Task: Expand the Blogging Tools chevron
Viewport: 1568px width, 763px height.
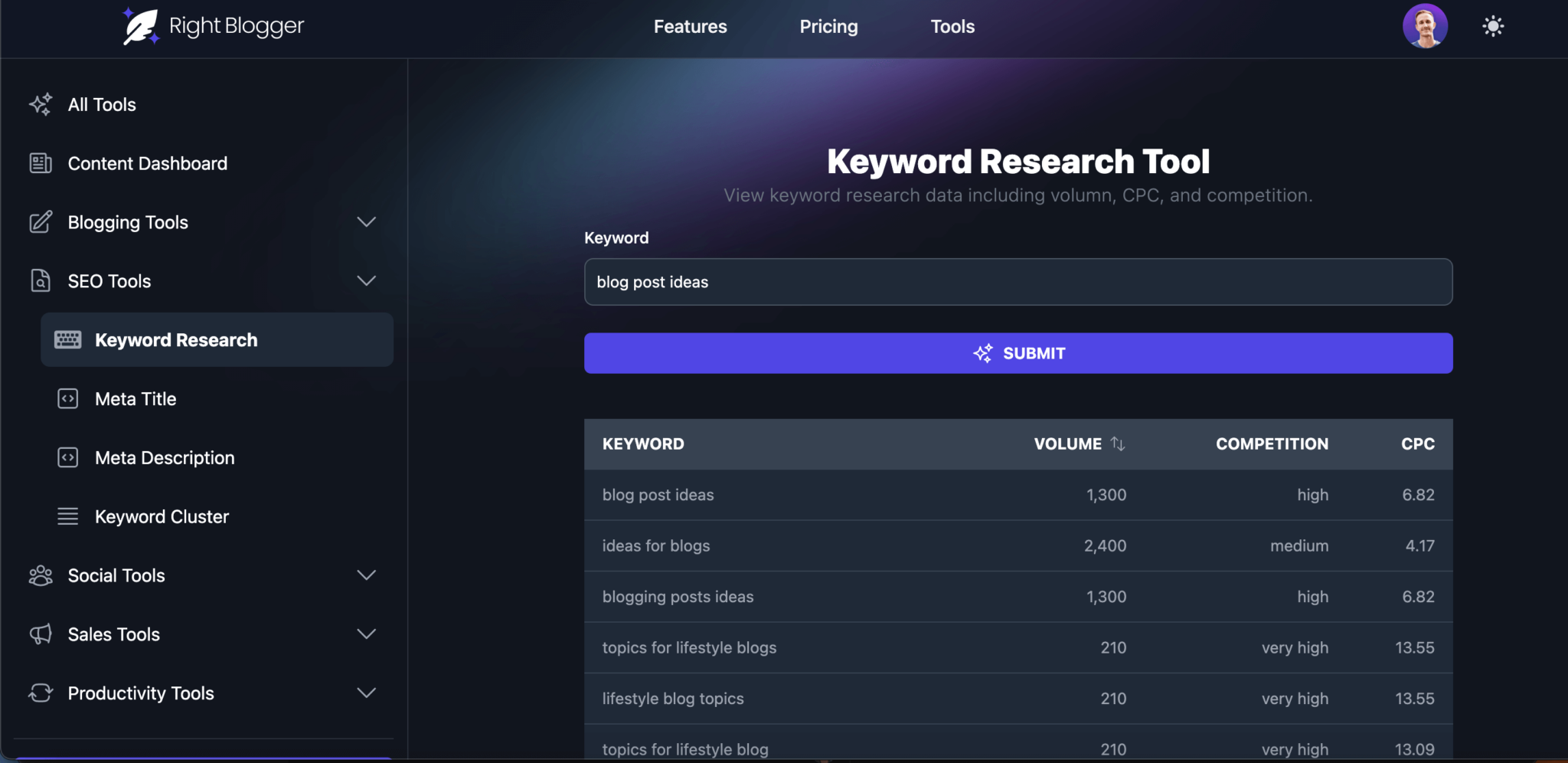Action: (367, 222)
